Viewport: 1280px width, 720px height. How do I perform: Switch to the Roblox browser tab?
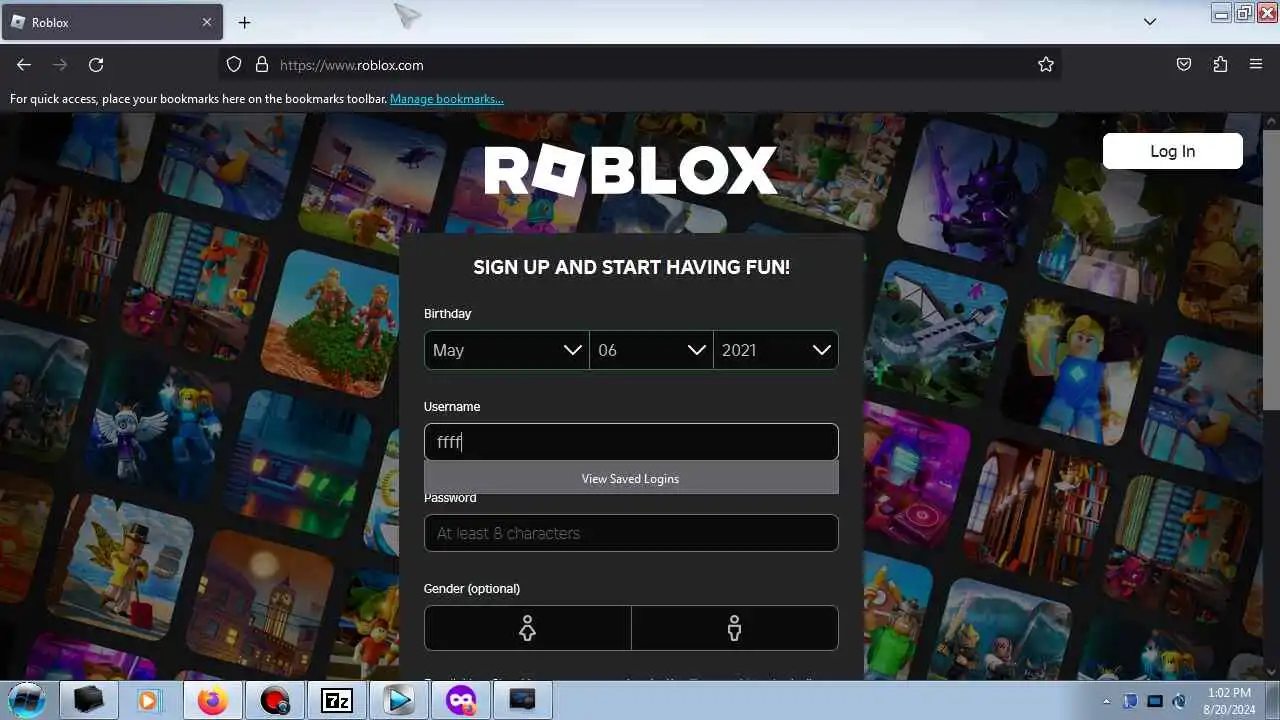(112, 22)
